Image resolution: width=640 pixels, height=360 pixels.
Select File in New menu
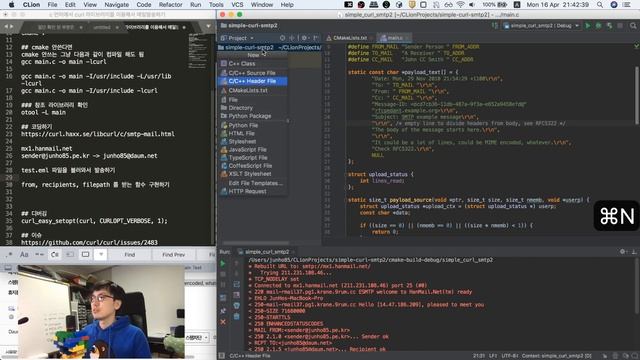[x=253, y=100]
